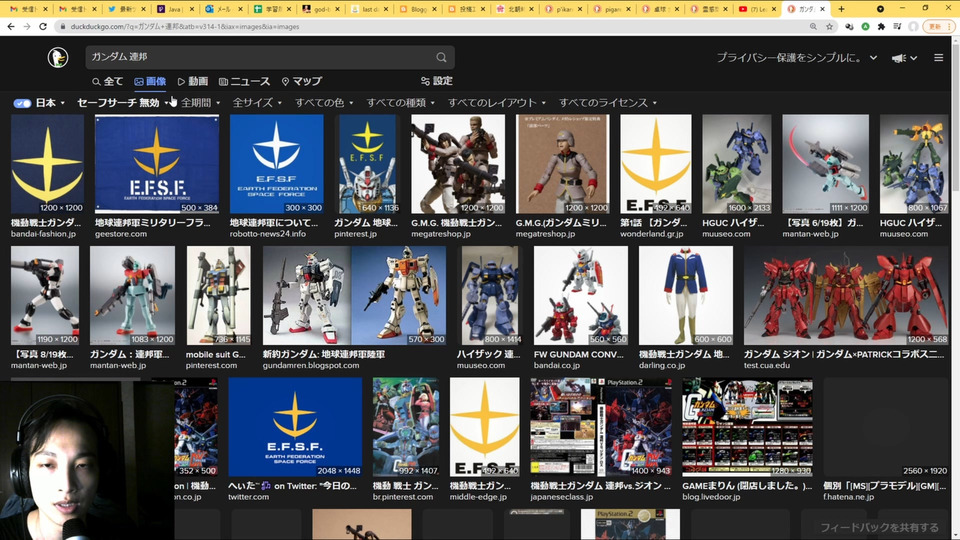Open the yellow emblem 1200×1200 thumbnail
This screenshot has height=540, width=960.
(x=47, y=164)
